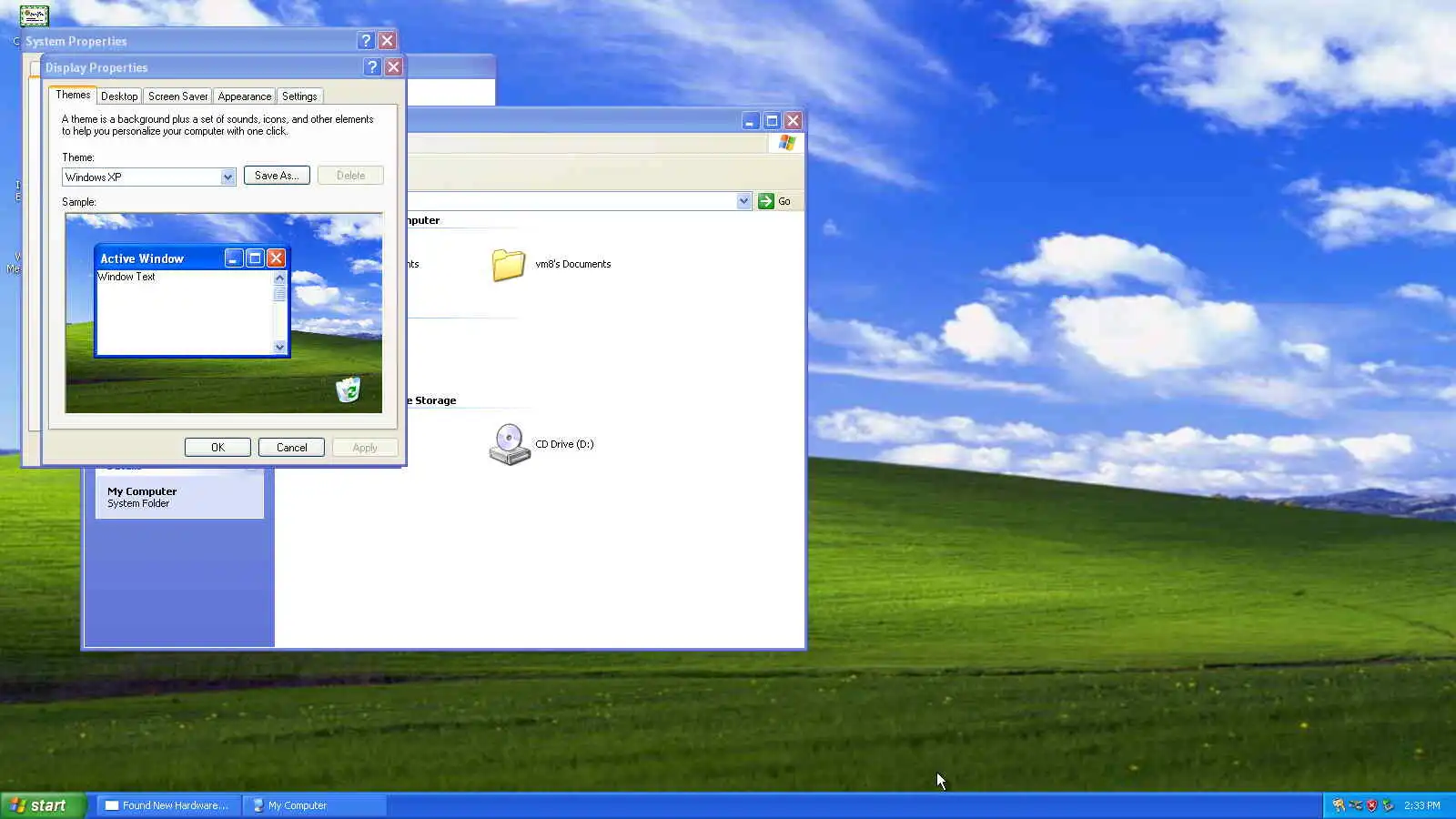This screenshot has width=1456, height=819.
Task: Minimize the My Computer window
Action: point(750,121)
